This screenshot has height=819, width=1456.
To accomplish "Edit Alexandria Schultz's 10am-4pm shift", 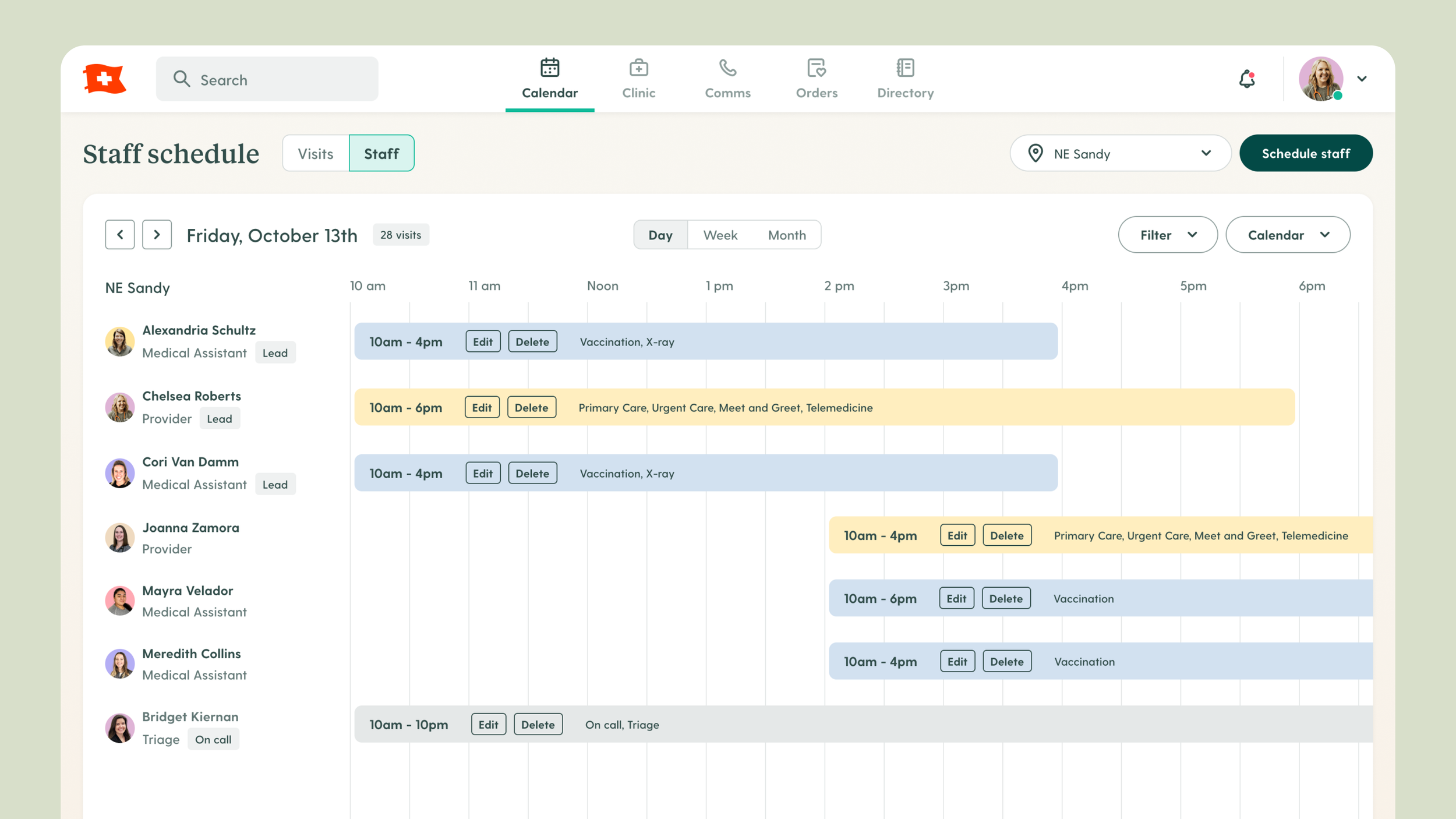I will (483, 341).
